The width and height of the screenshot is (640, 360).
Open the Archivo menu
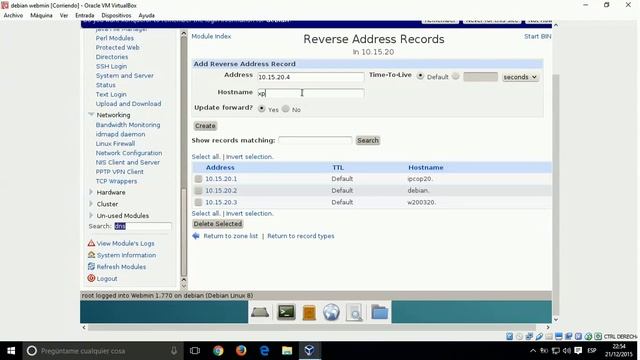[13, 15]
